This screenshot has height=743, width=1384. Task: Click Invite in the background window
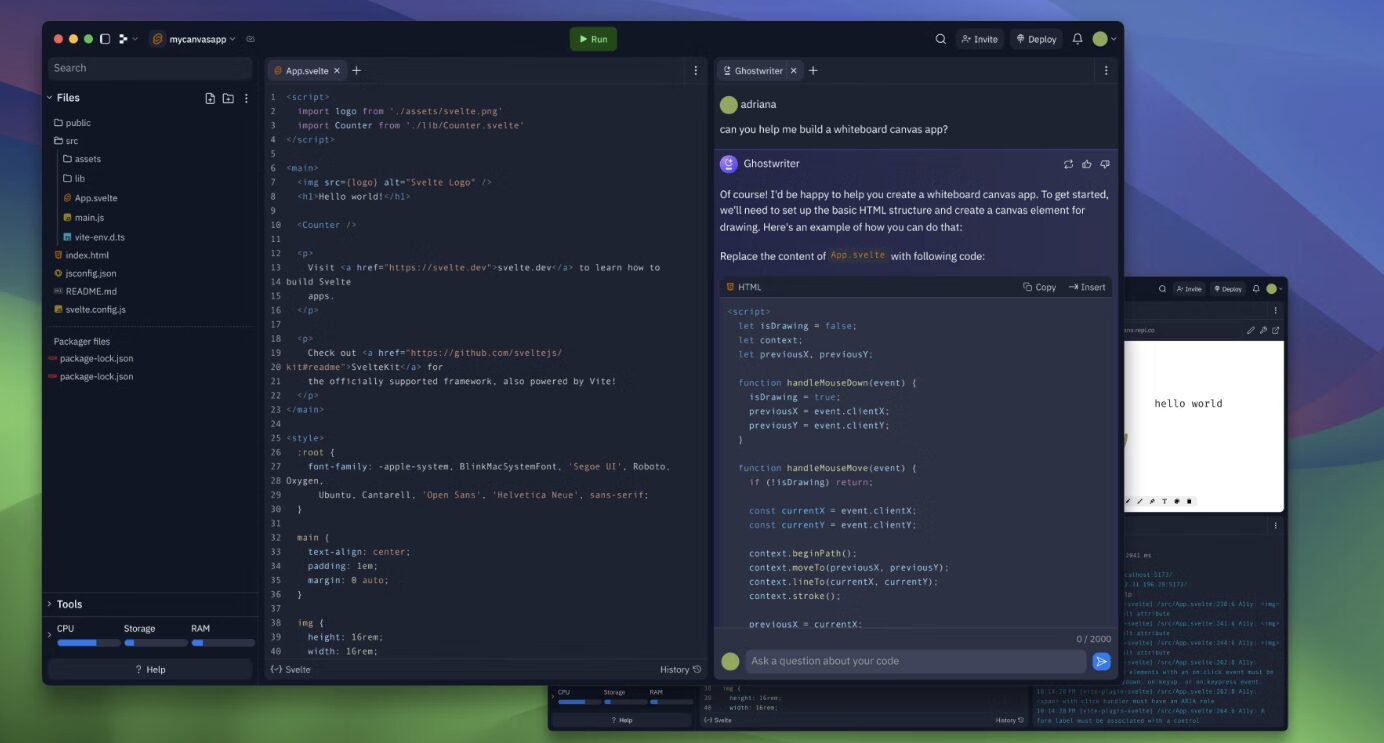pyautogui.click(x=1189, y=289)
